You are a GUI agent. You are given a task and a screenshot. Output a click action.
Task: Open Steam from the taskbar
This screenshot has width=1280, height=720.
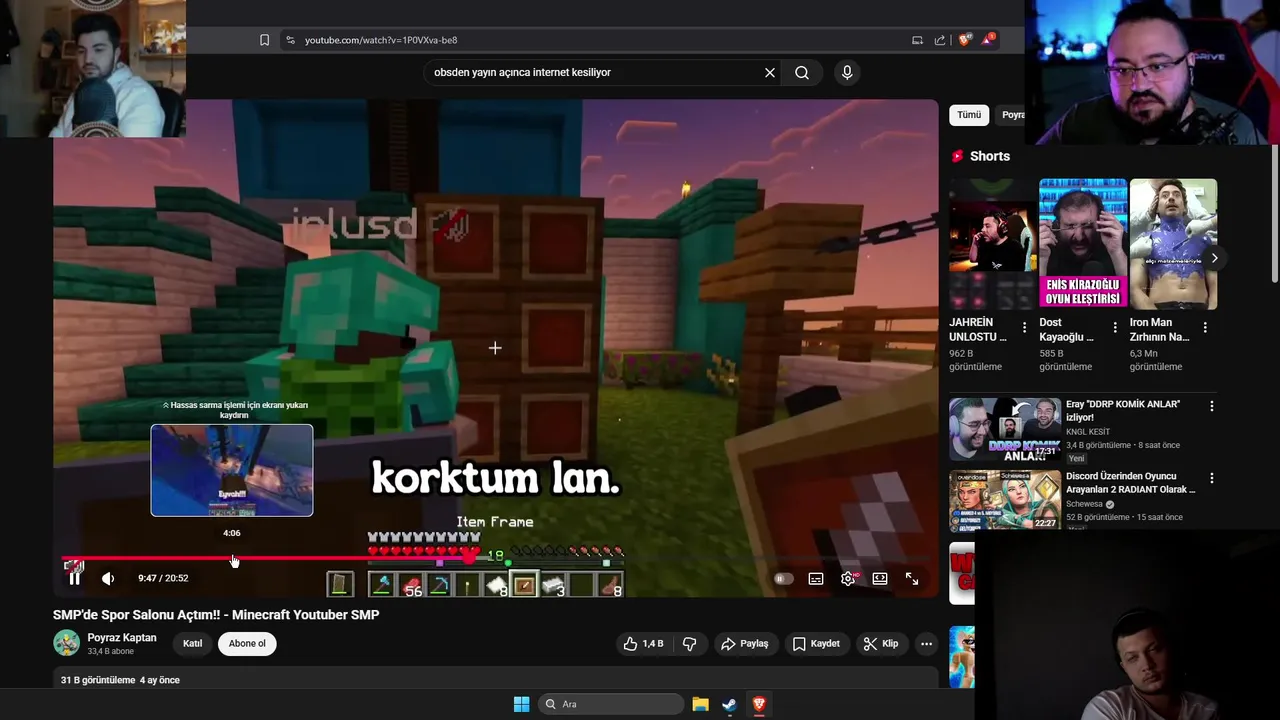coord(730,704)
